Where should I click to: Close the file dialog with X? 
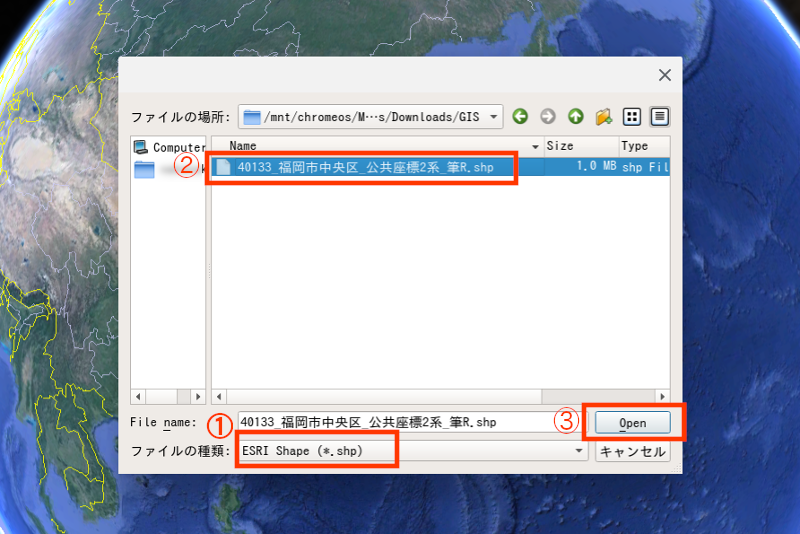tap(664, 75)
